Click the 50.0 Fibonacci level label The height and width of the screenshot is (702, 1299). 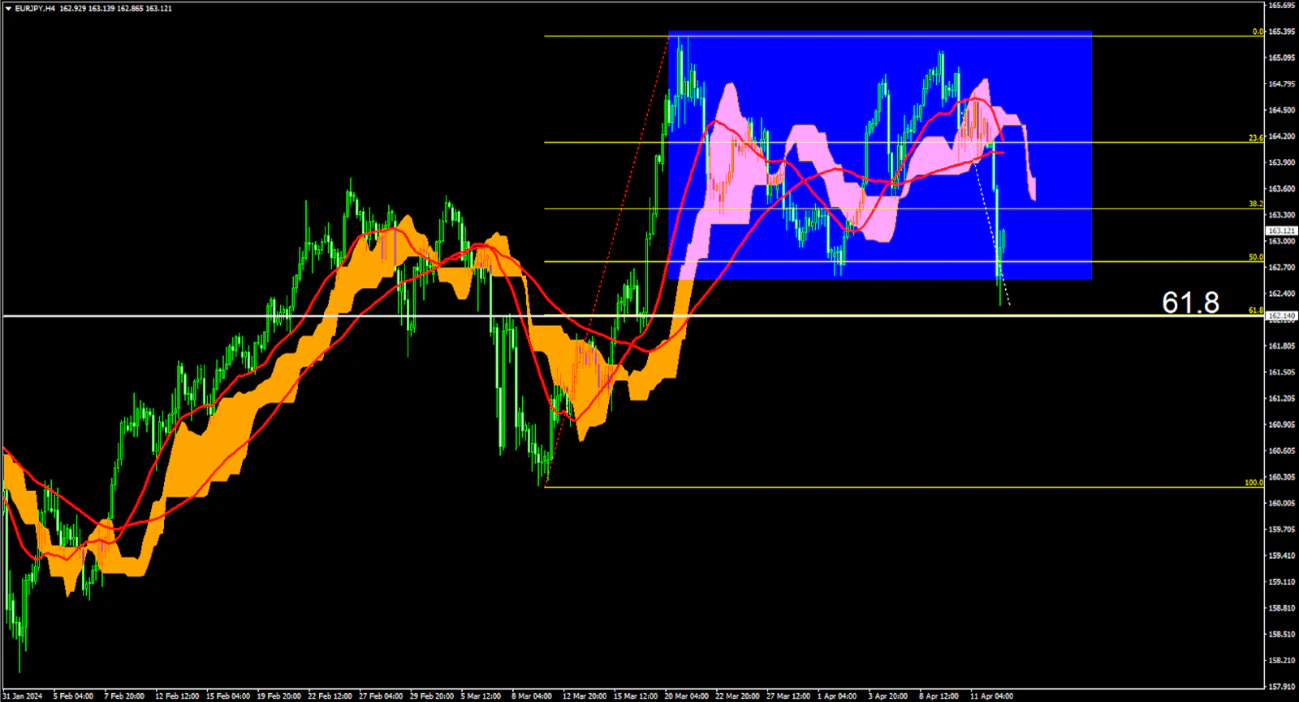pyautogui.click(x=1256, y=257)
